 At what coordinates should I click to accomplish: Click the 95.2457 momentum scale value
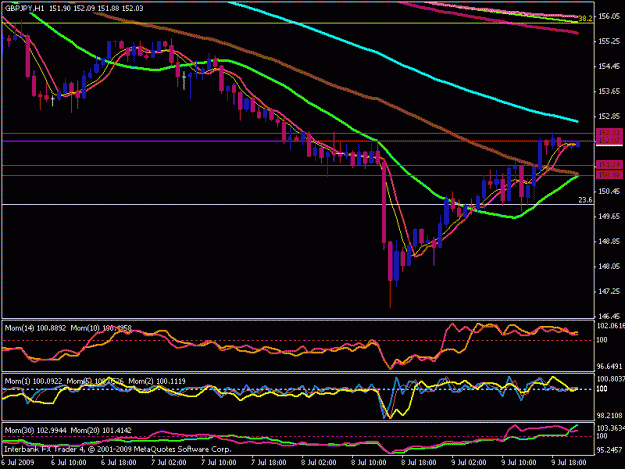[x=610, y=450]
